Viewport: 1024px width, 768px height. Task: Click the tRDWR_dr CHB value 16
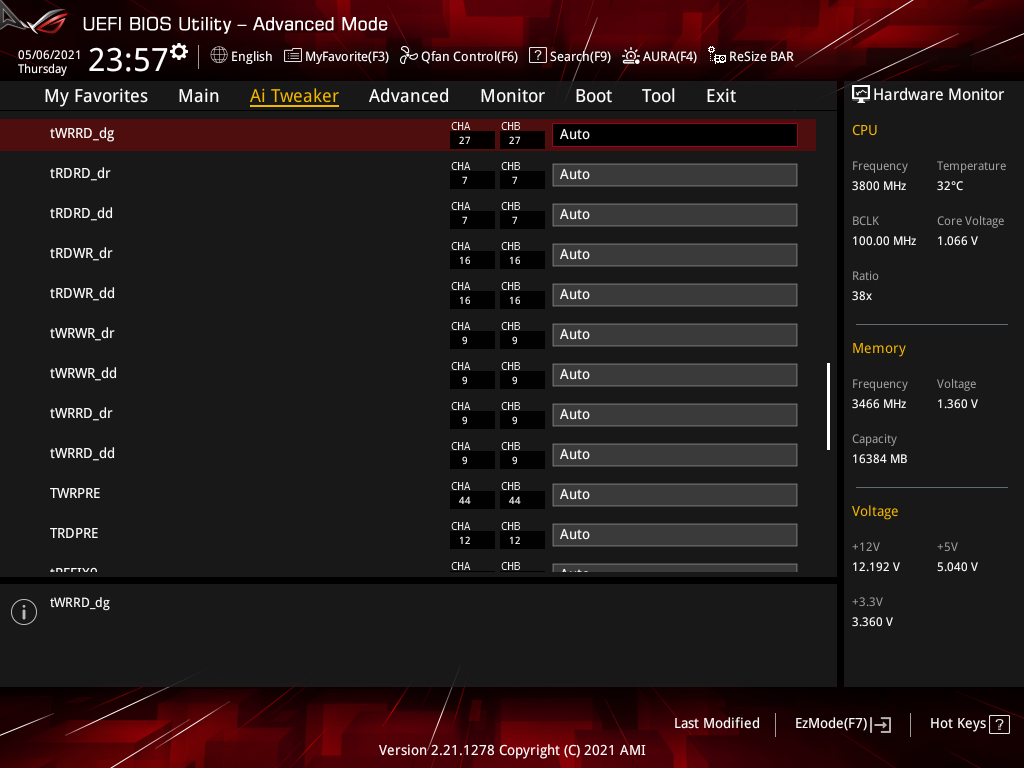(x=515, y=261)
